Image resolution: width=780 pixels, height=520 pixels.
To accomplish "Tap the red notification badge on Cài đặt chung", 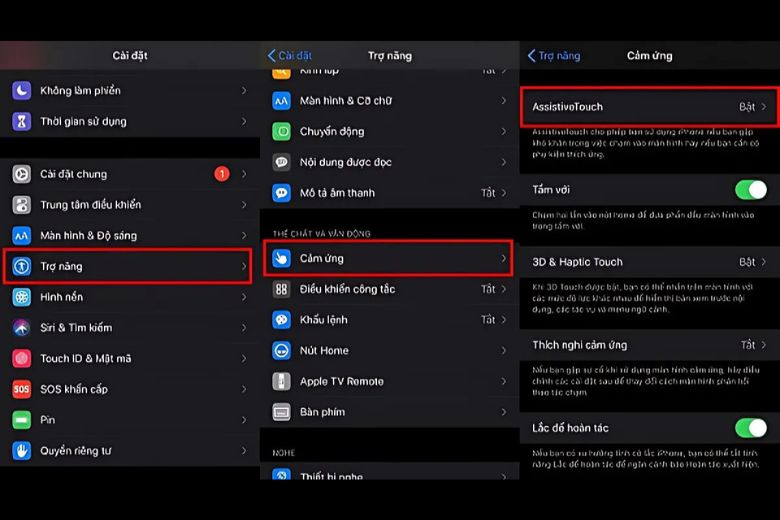I will coord(222,174).
